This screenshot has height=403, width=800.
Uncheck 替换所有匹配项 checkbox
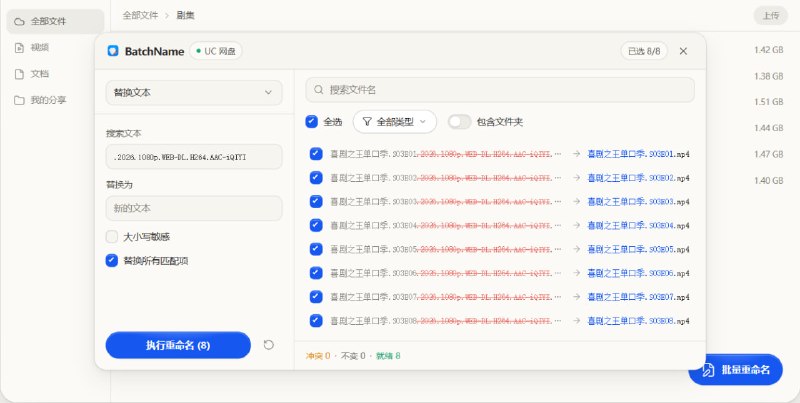click(x=112, y=261)
